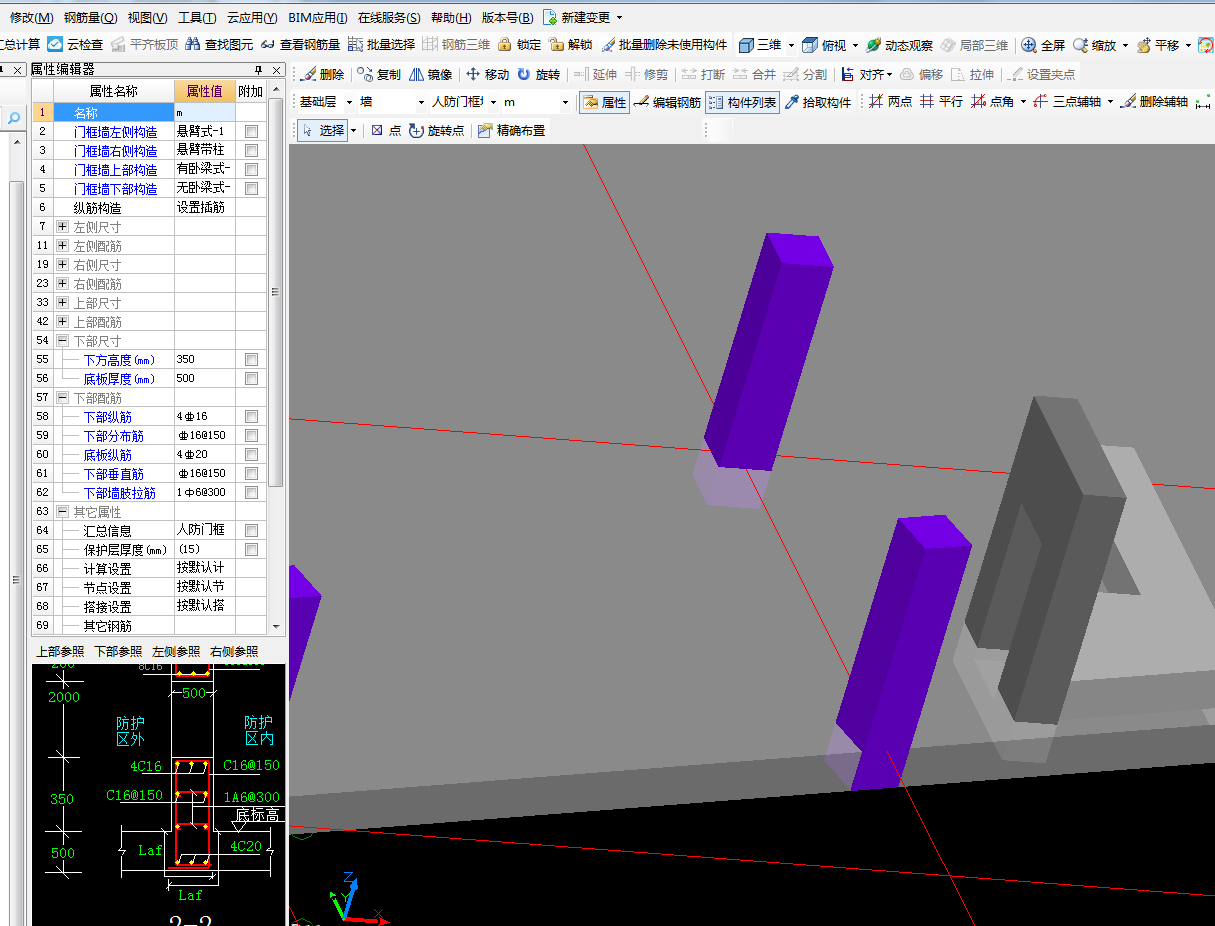The height and width of the screenshot is (926, 1215).
Task: Open the 视图(V) menu
Action: coord(148,17)
